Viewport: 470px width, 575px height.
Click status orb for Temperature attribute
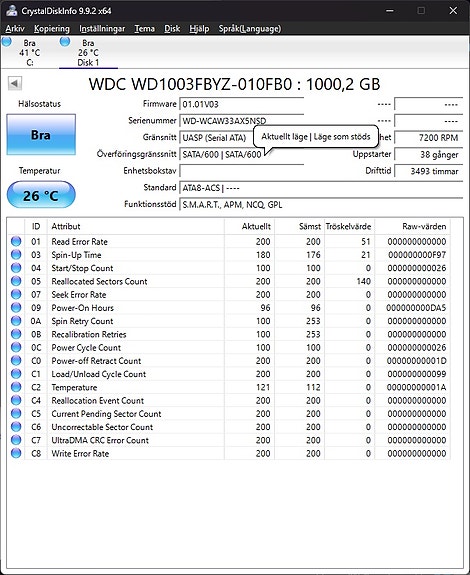(x=16, y=387)
